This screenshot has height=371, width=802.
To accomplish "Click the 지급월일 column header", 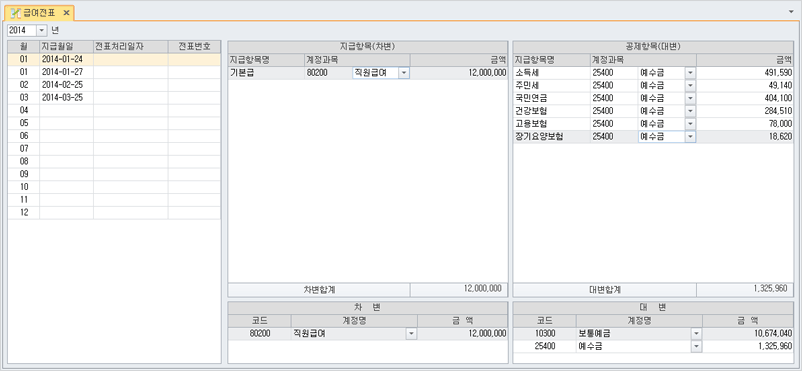I will point(66,47).
